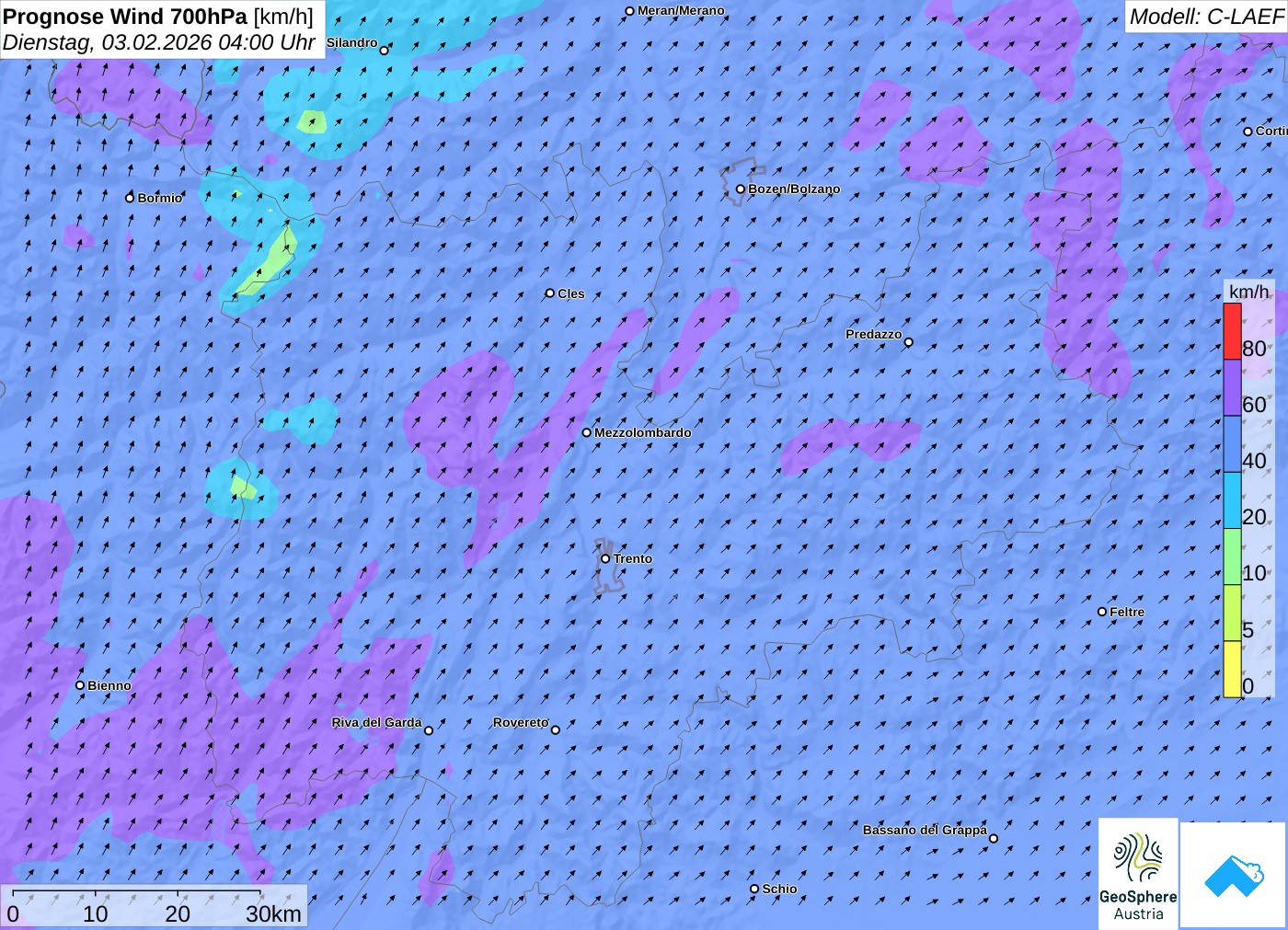
Task: Click the 'Predazzo' map label
Action: [x=874, y=334]
